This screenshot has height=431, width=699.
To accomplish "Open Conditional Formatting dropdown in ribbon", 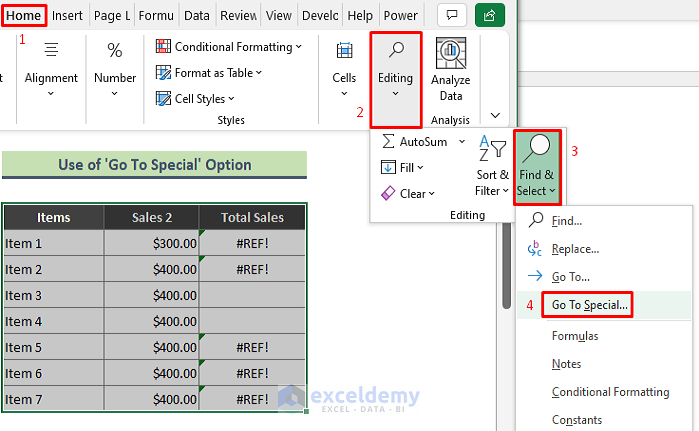I will coord(229,47).
